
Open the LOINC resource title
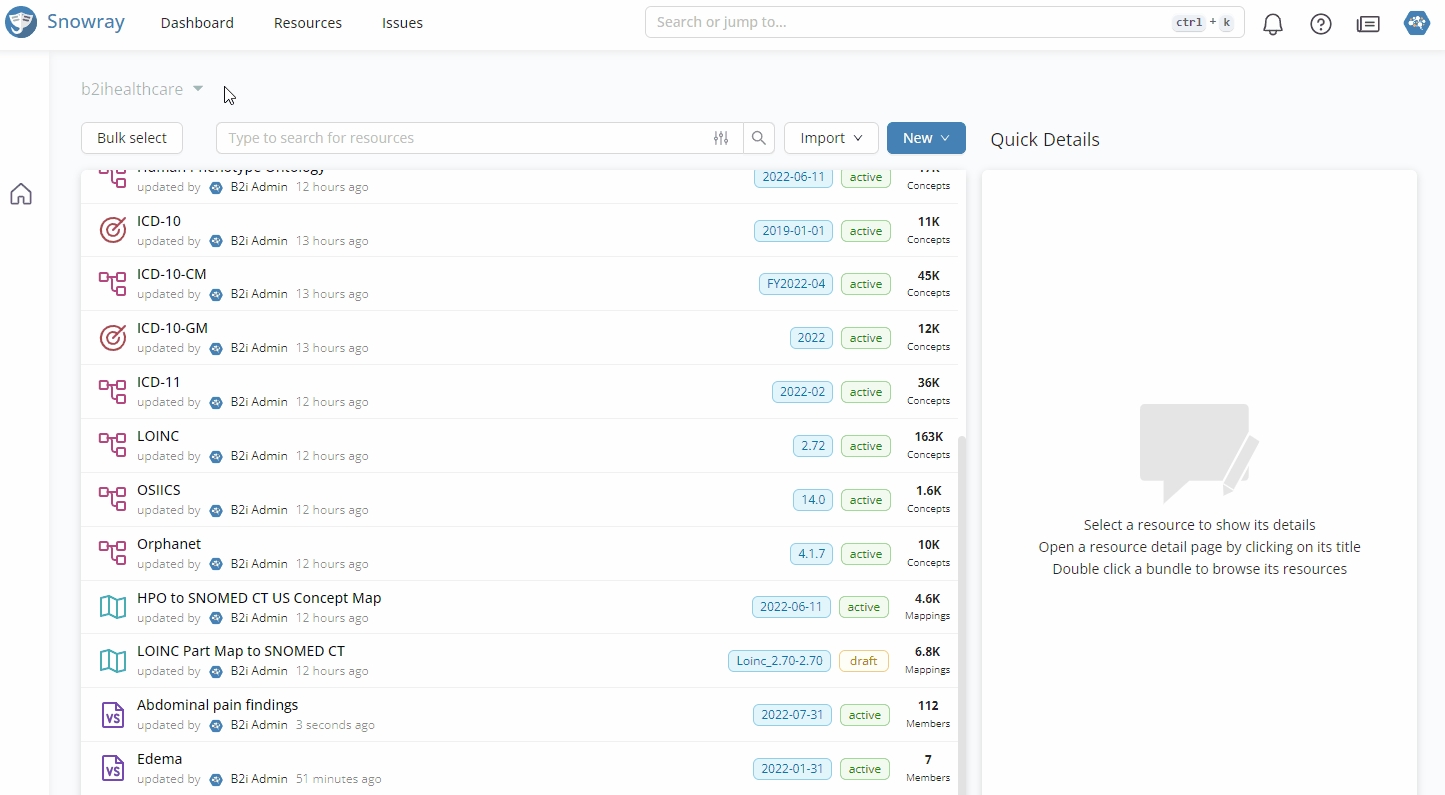(158, 436)
